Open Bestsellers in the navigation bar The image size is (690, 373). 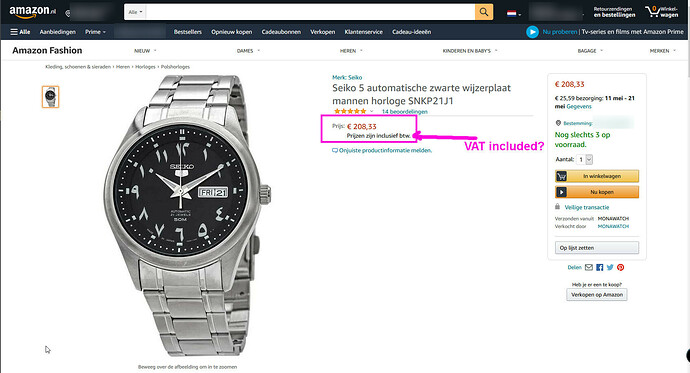pos(187,32)
